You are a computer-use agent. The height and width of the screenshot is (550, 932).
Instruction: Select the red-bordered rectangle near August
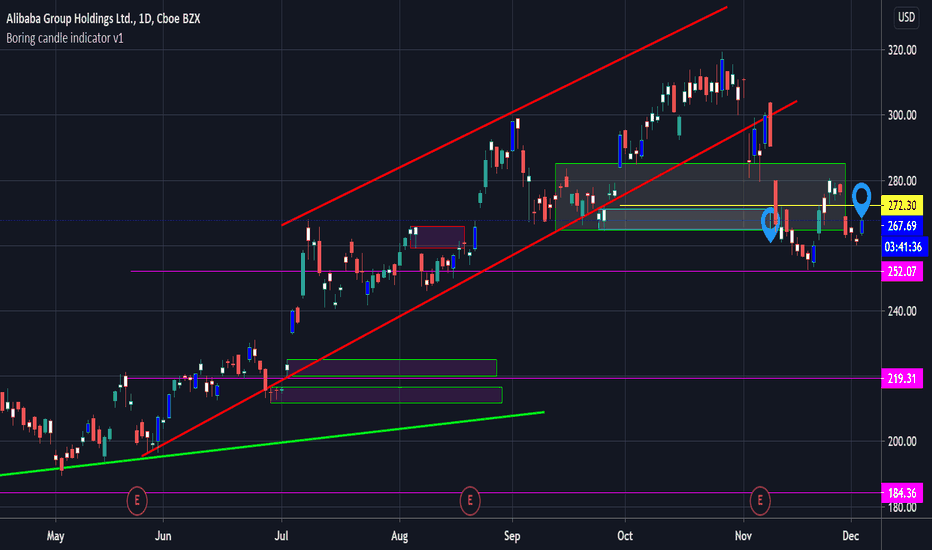tap(437, 237)
